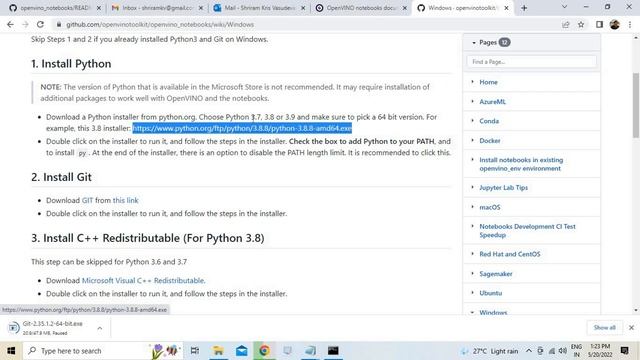The height and width of the screenshot is (360, 640).
Task: Open the Windows Start menu
Action: (11, 351)
